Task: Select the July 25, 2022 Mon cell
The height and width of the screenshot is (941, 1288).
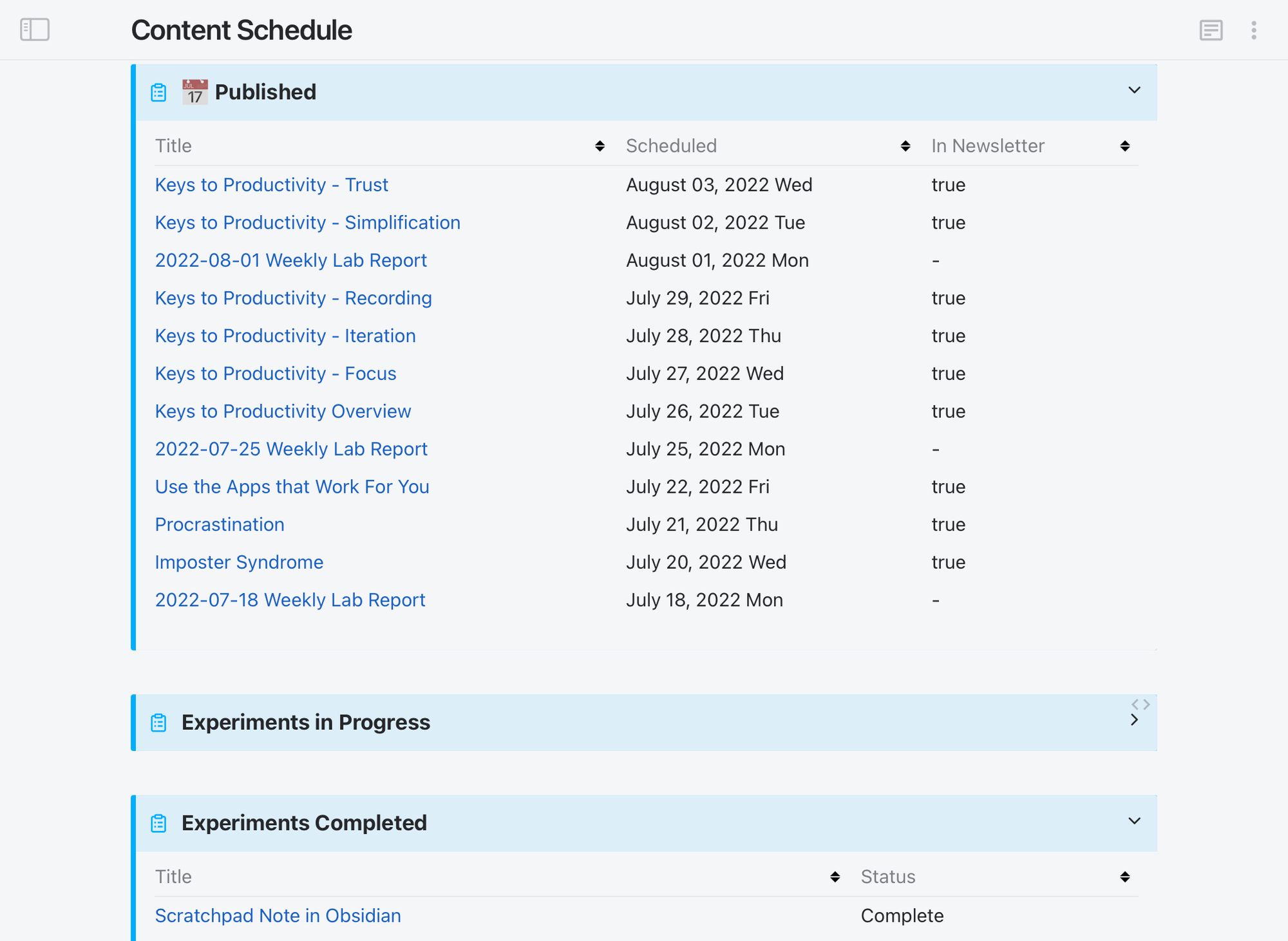Action: tap(706, 449)
